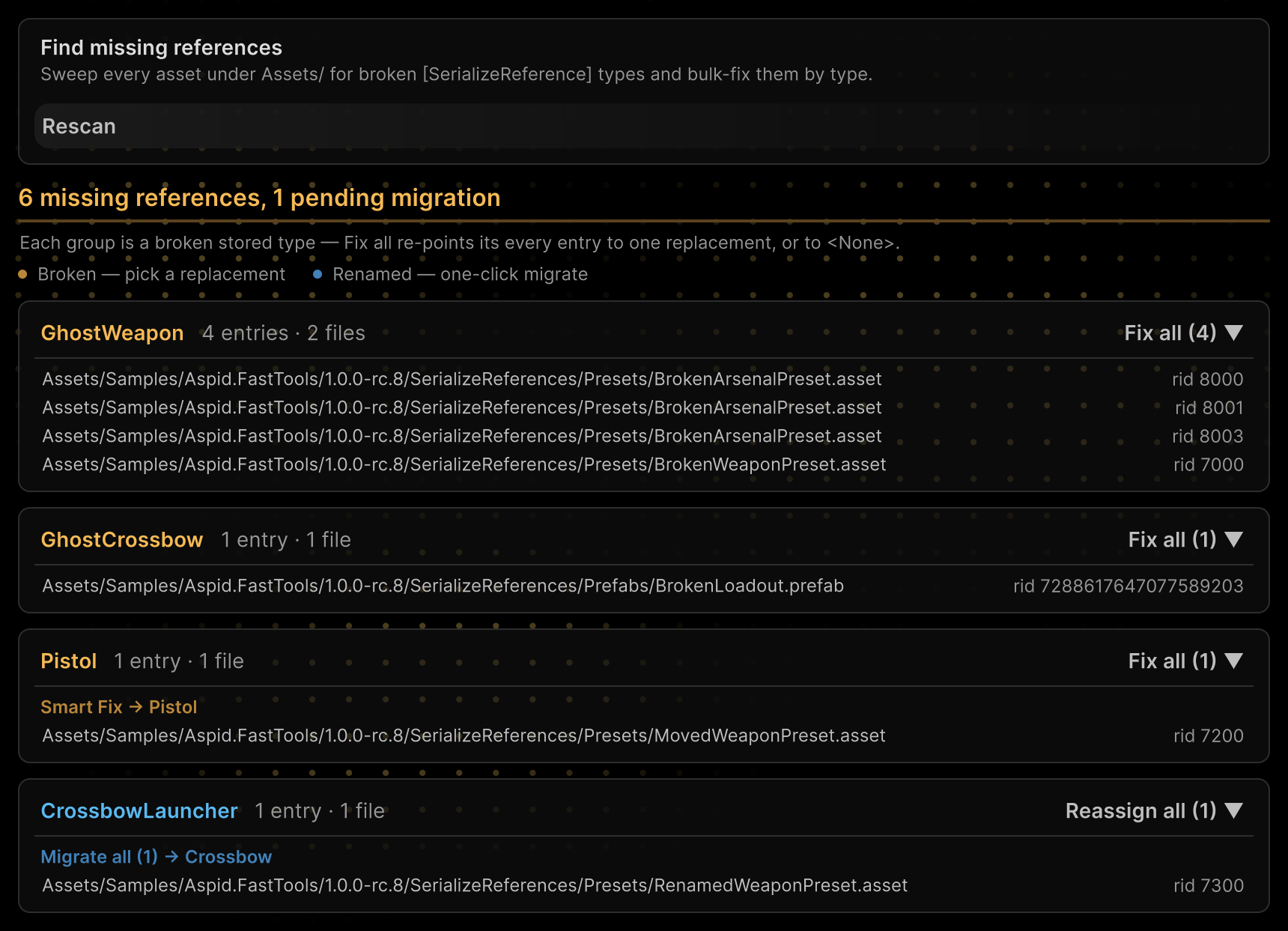Open the Fix all (1) dropdown arrow for Pistol
Screen dimensions: 1288x931
[x=1234, y=661]
